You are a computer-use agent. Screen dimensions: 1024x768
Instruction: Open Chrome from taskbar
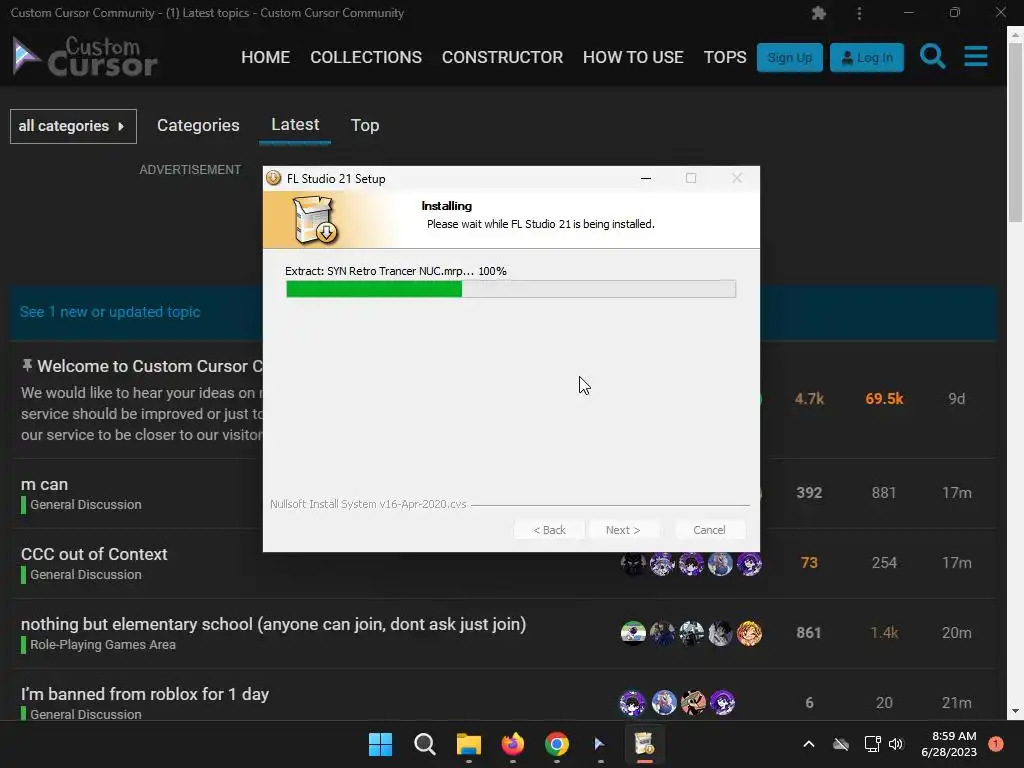point(556,744)
